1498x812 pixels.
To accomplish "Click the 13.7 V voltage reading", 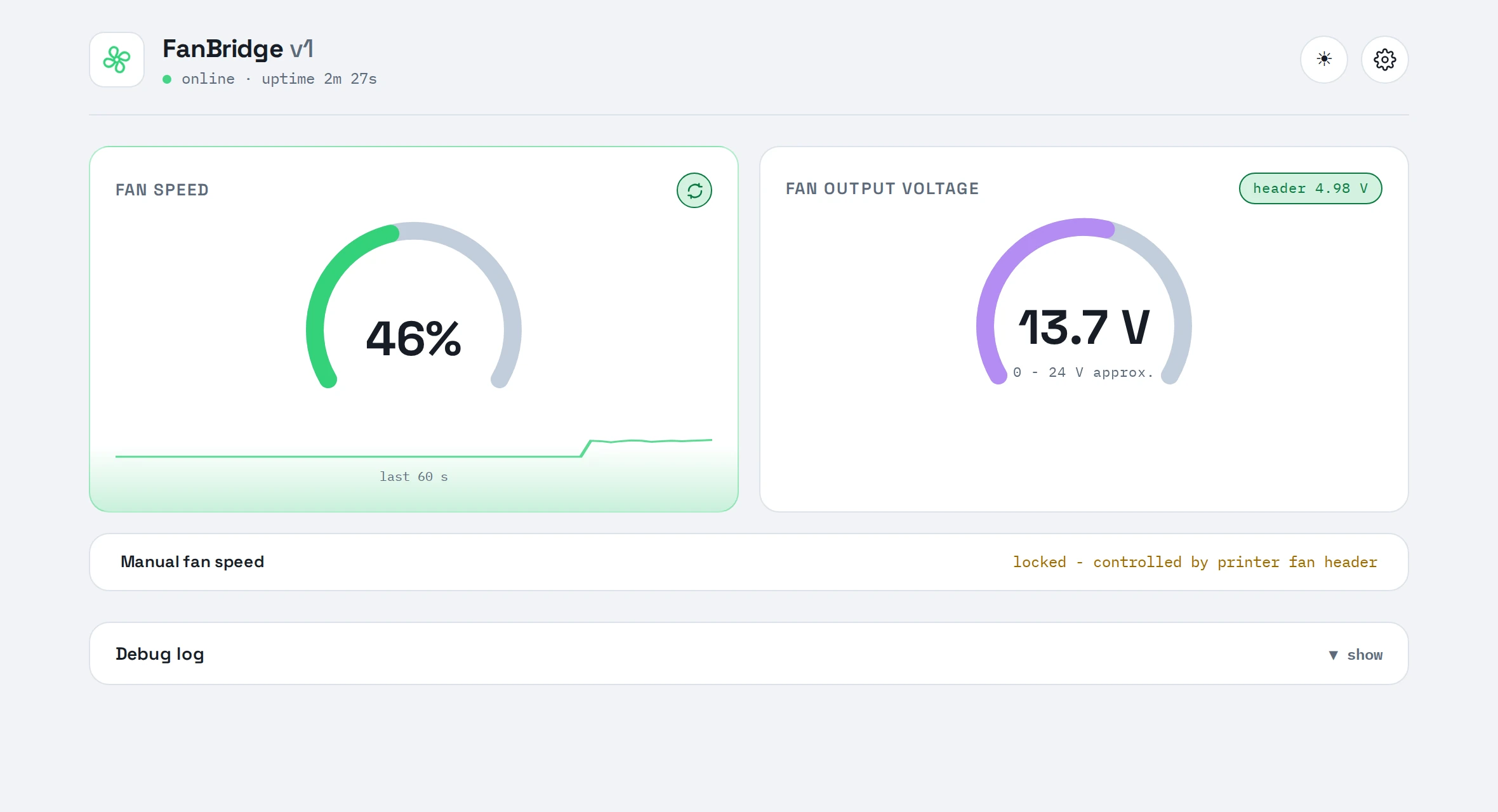I will pos(1084,327).
